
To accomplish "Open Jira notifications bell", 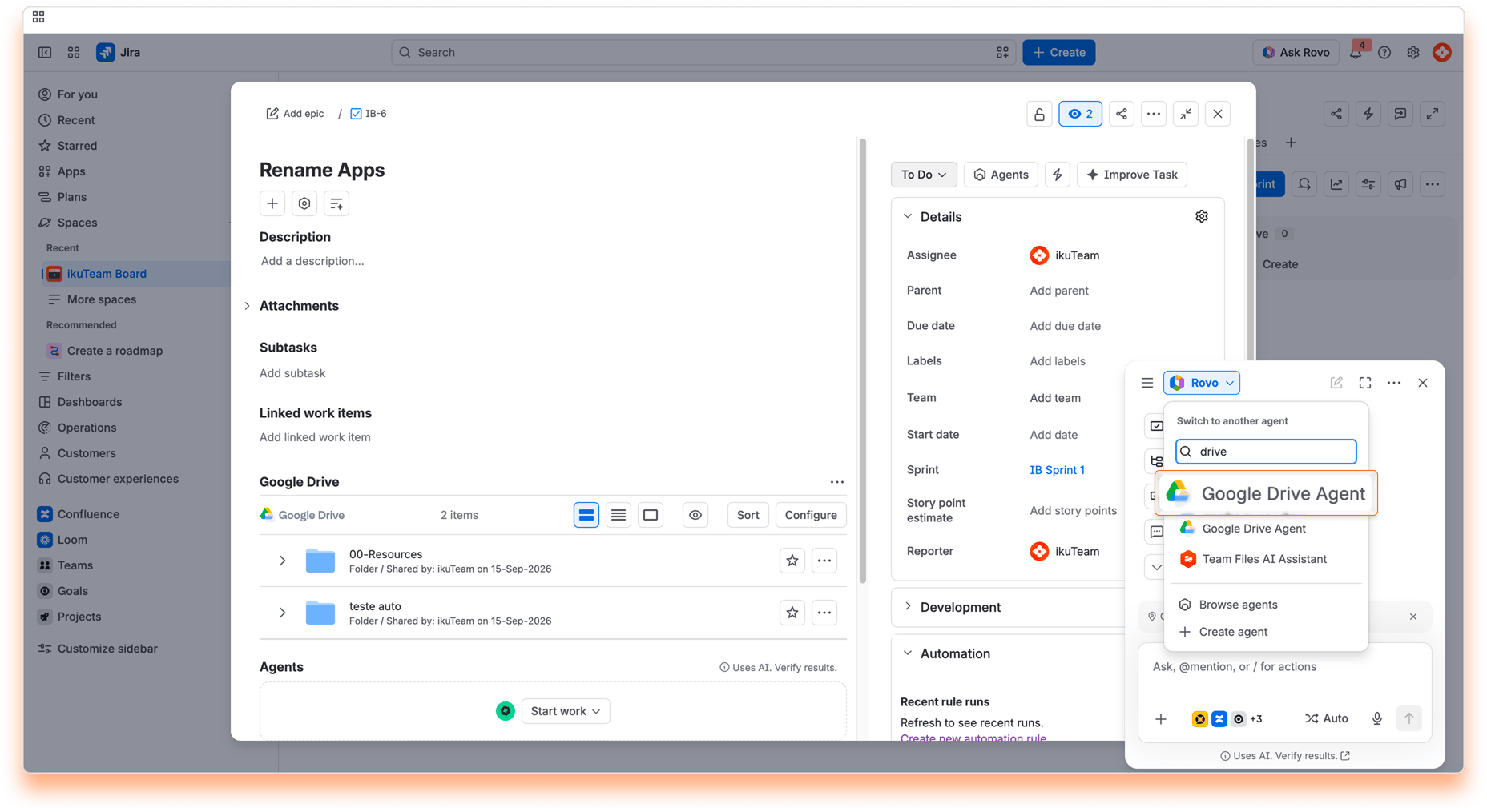I will 1356,53.
